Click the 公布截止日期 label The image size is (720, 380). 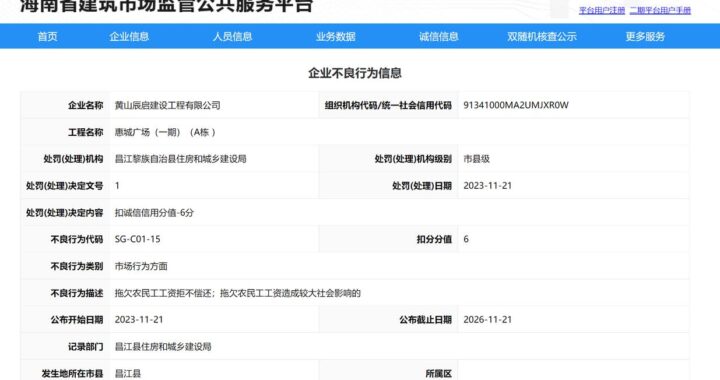(425, 320)
